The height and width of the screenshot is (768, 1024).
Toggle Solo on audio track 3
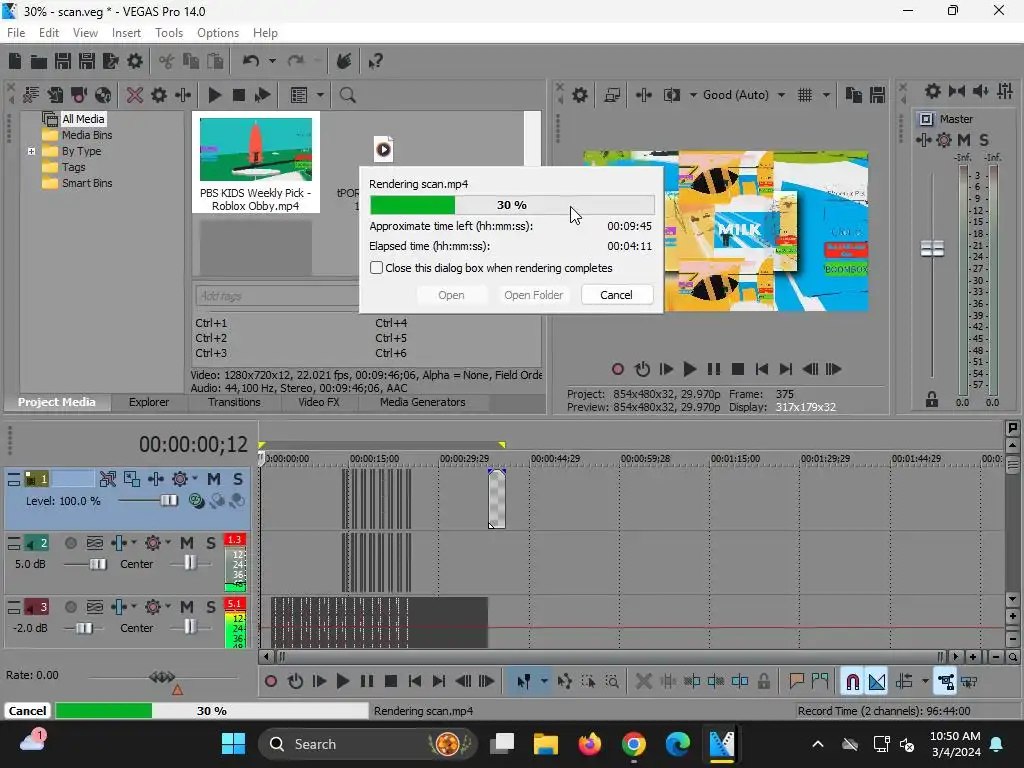pos(210,607)
